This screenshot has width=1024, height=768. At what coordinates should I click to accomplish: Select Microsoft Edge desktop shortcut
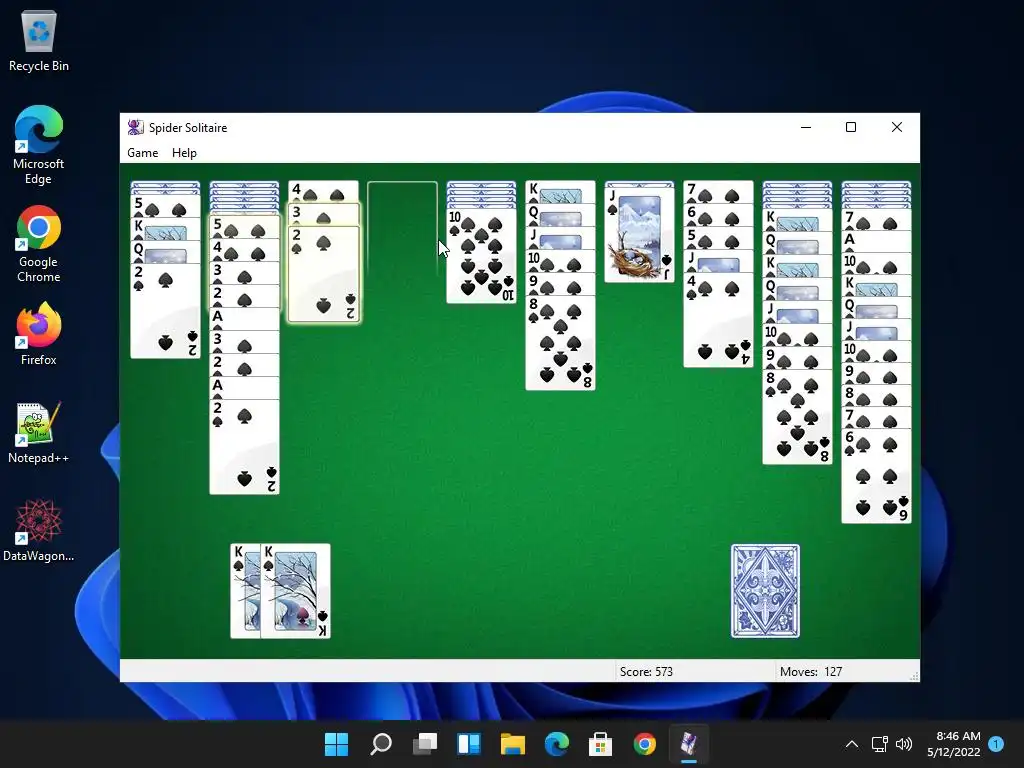tap(39, 145)
